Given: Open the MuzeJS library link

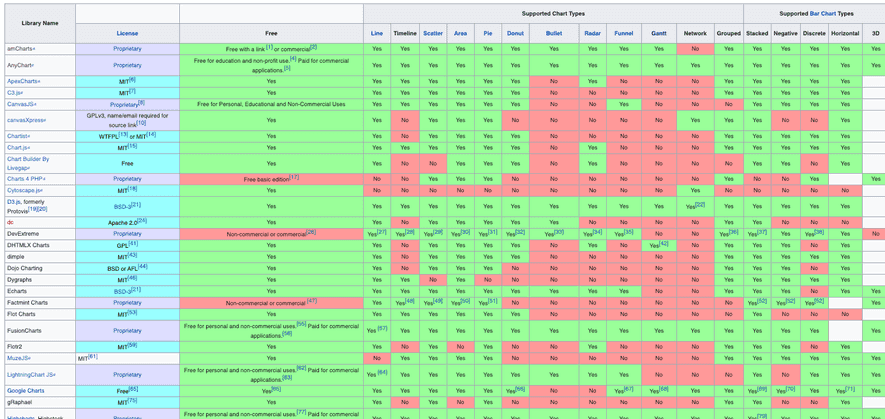Looking at the screenshot, I should [18, 357].
